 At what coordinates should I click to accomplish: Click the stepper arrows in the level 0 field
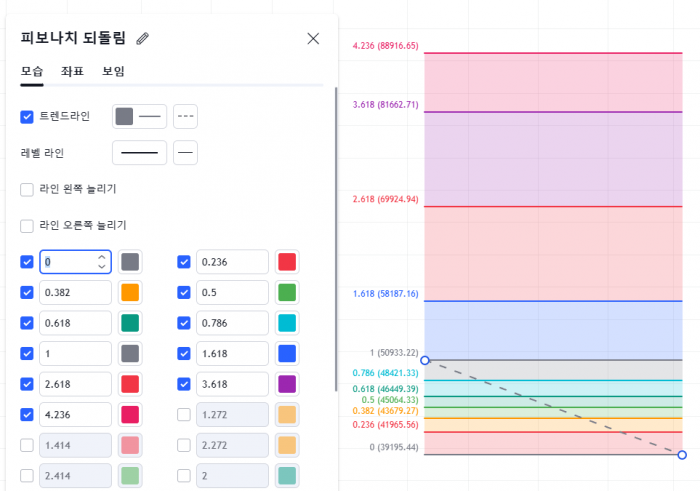pos(101,262)
